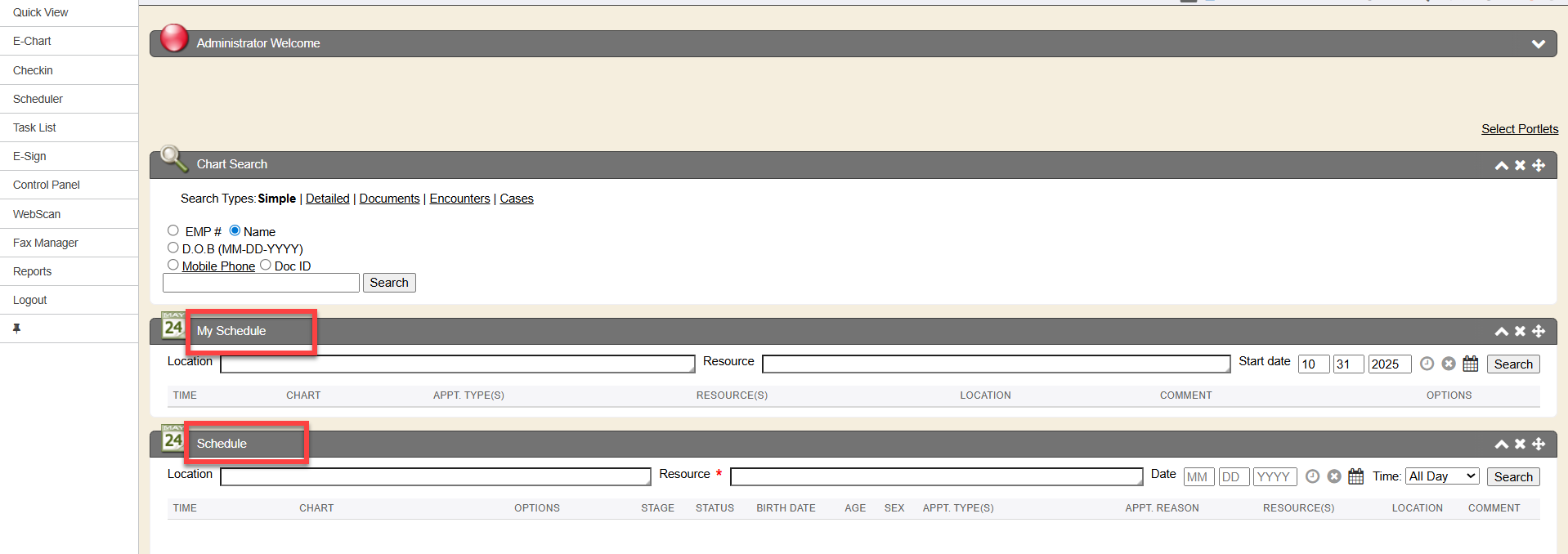Click the Chart Search text field

coord(261,283)
